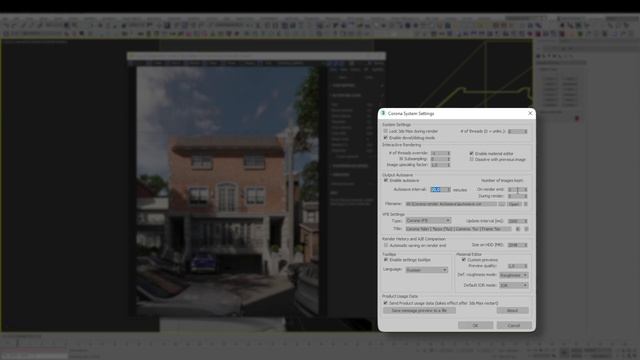Click the 'Size on HDD' spinner field

point(517,245)
